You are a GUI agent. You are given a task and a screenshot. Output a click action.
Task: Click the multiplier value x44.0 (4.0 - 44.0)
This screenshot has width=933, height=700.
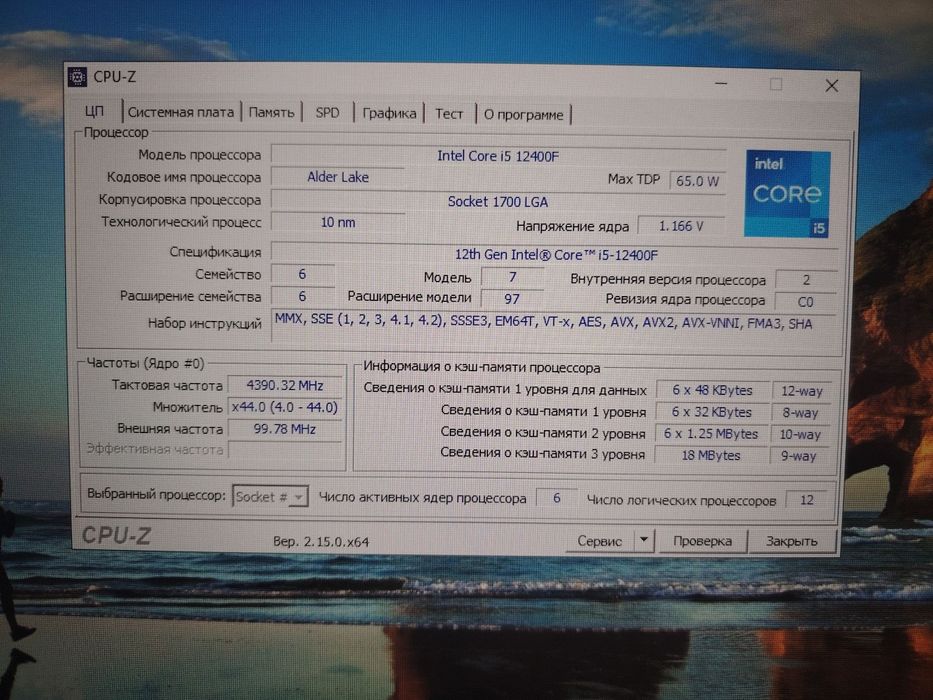coord(285,407)
